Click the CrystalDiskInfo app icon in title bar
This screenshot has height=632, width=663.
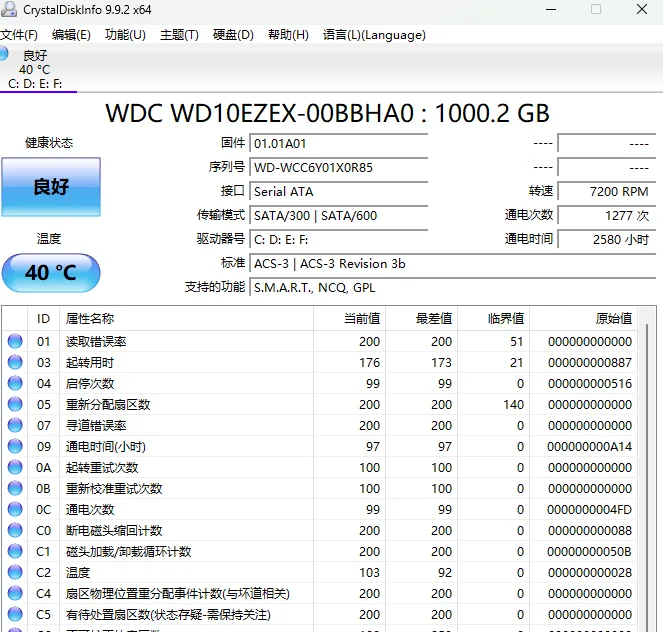(9, 9)
